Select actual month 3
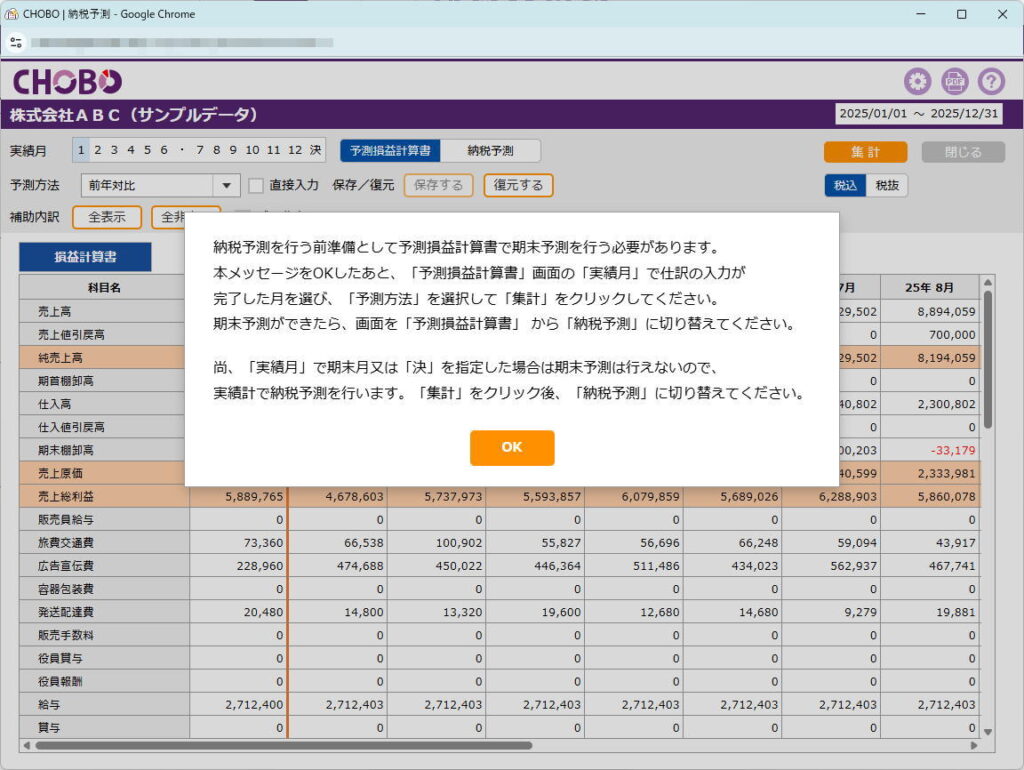1024x770 pixels. pyautogui.click(x=114, y=150)
